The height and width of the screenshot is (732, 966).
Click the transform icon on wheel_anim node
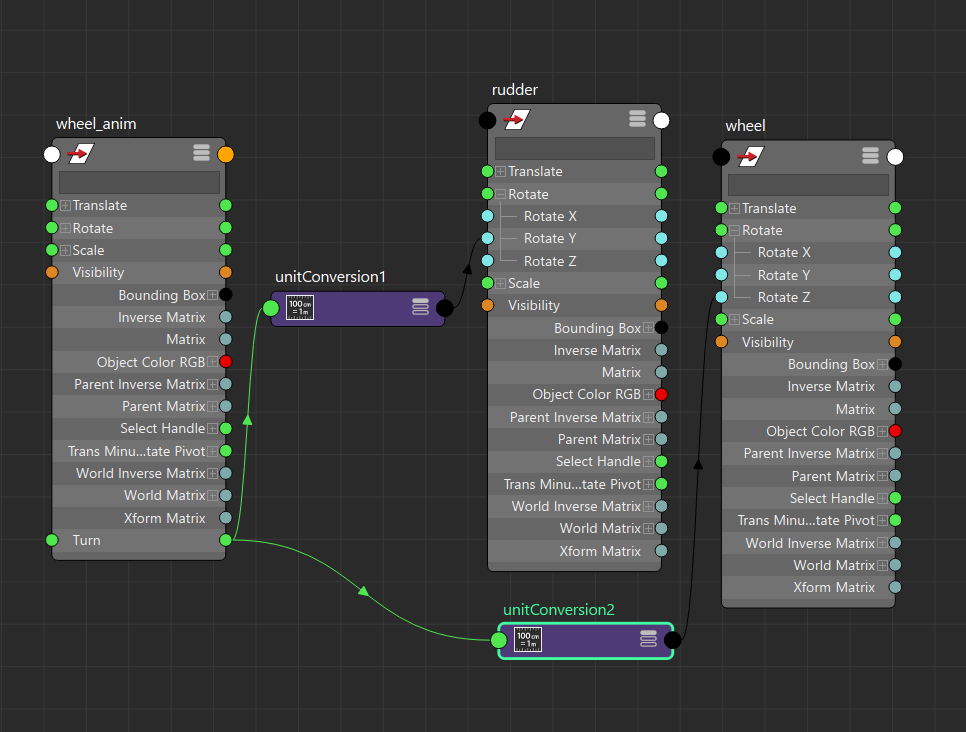(x=80, y=154)
